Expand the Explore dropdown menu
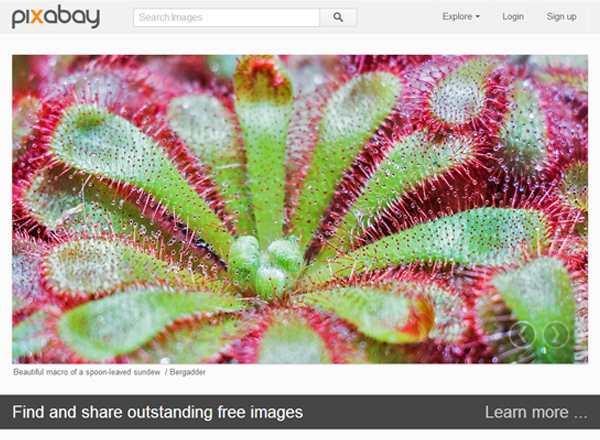Screen dimensions: 600x440 click(461, 17)
